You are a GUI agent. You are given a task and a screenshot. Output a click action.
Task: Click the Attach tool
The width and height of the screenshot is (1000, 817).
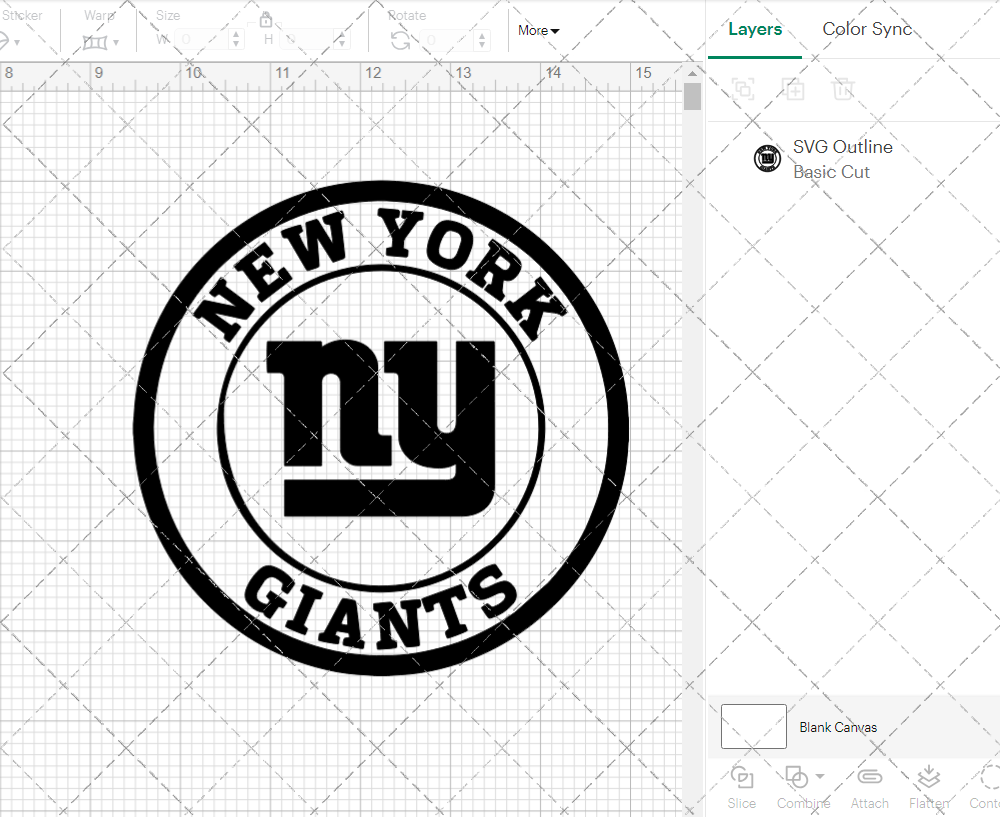869,788
